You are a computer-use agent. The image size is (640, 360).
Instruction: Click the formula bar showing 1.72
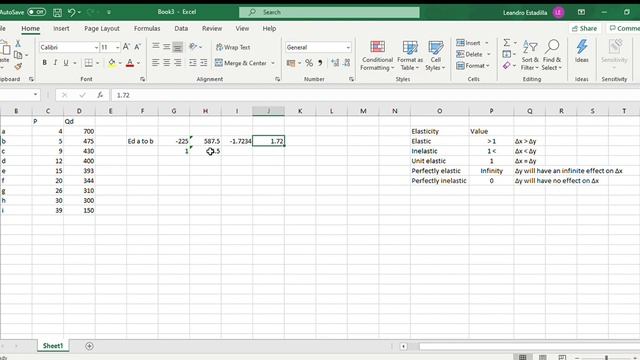tap(375, 95)
